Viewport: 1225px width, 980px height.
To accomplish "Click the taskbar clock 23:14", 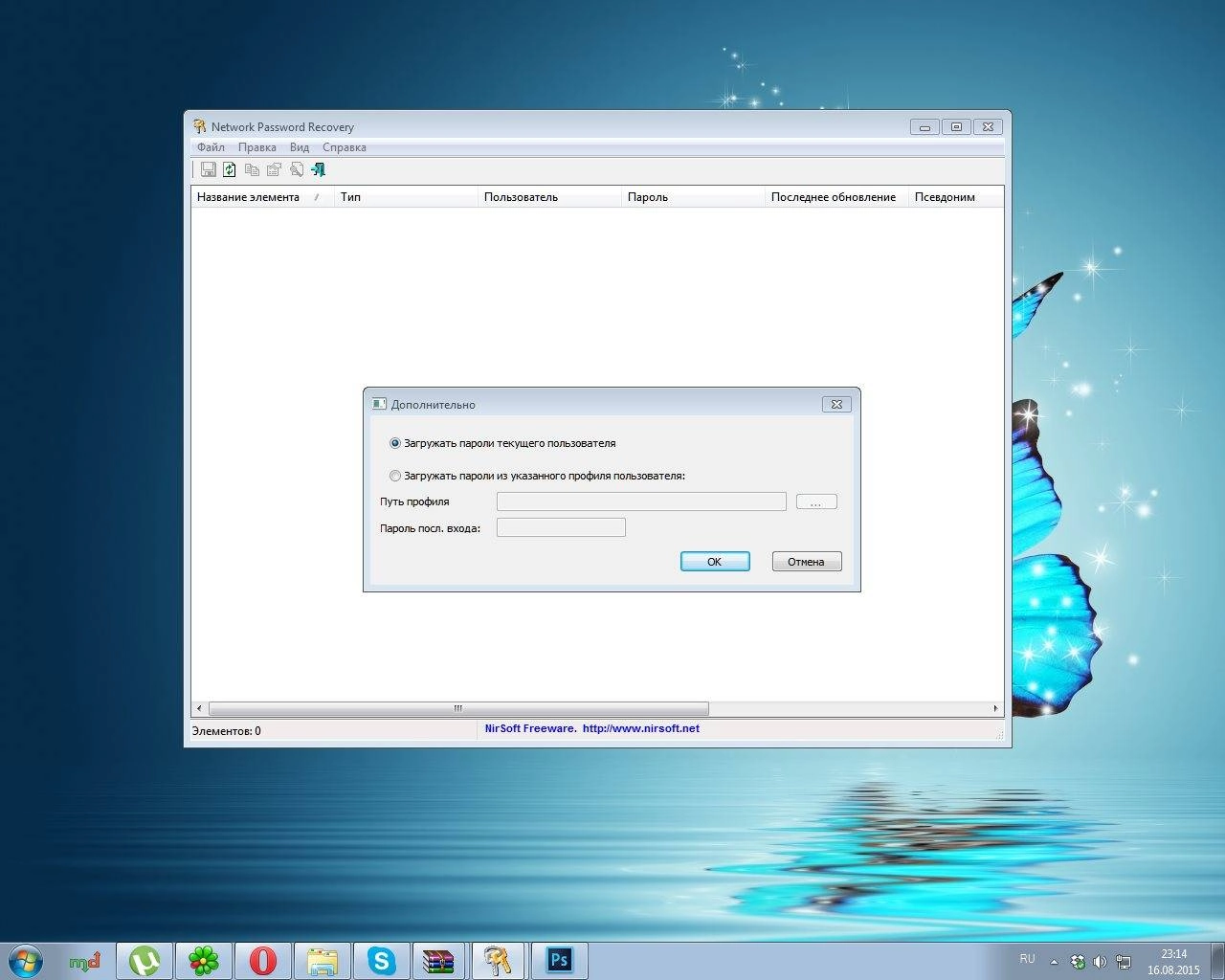I will coord(1173,954).
